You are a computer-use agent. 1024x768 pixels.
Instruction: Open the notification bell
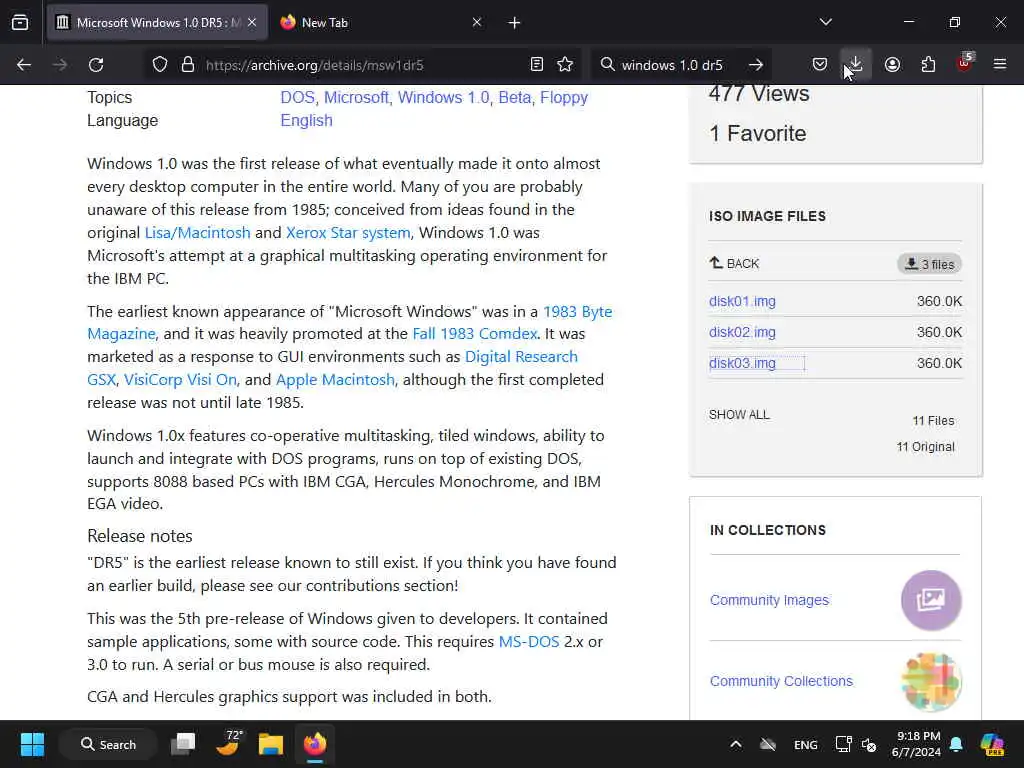point(956,744)
